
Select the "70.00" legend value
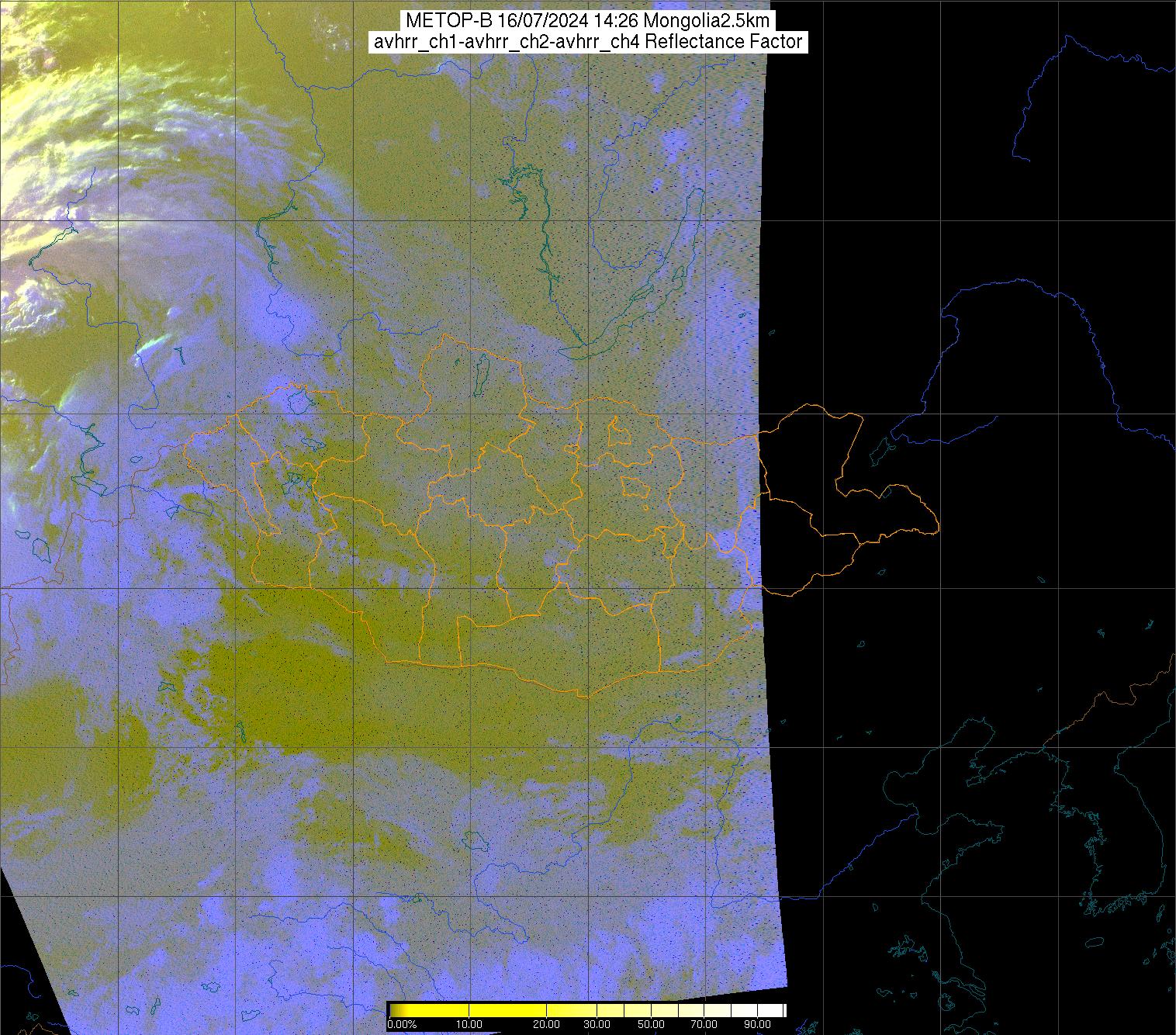point(705,1025)
